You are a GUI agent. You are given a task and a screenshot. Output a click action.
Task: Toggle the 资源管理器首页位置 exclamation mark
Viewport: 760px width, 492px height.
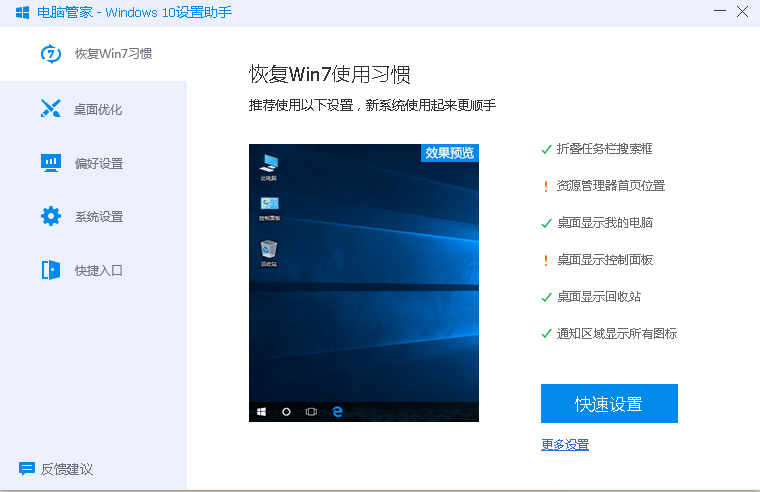pyautogui.click(x=546, y=186)
